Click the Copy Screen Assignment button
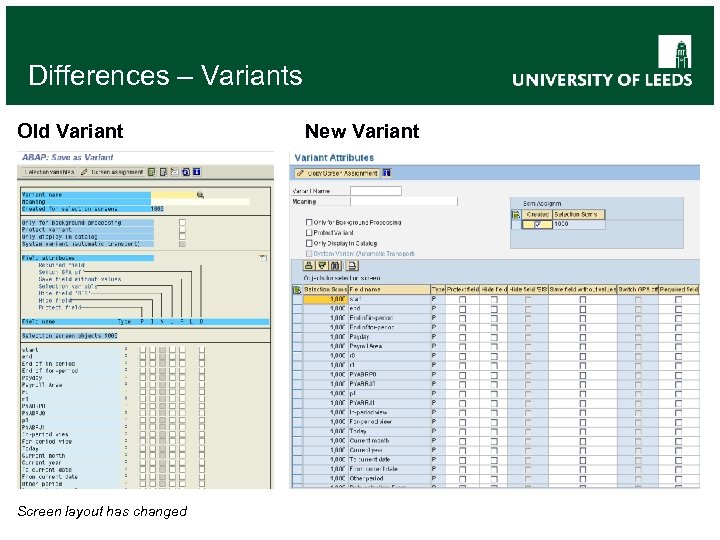 (338, 173)
